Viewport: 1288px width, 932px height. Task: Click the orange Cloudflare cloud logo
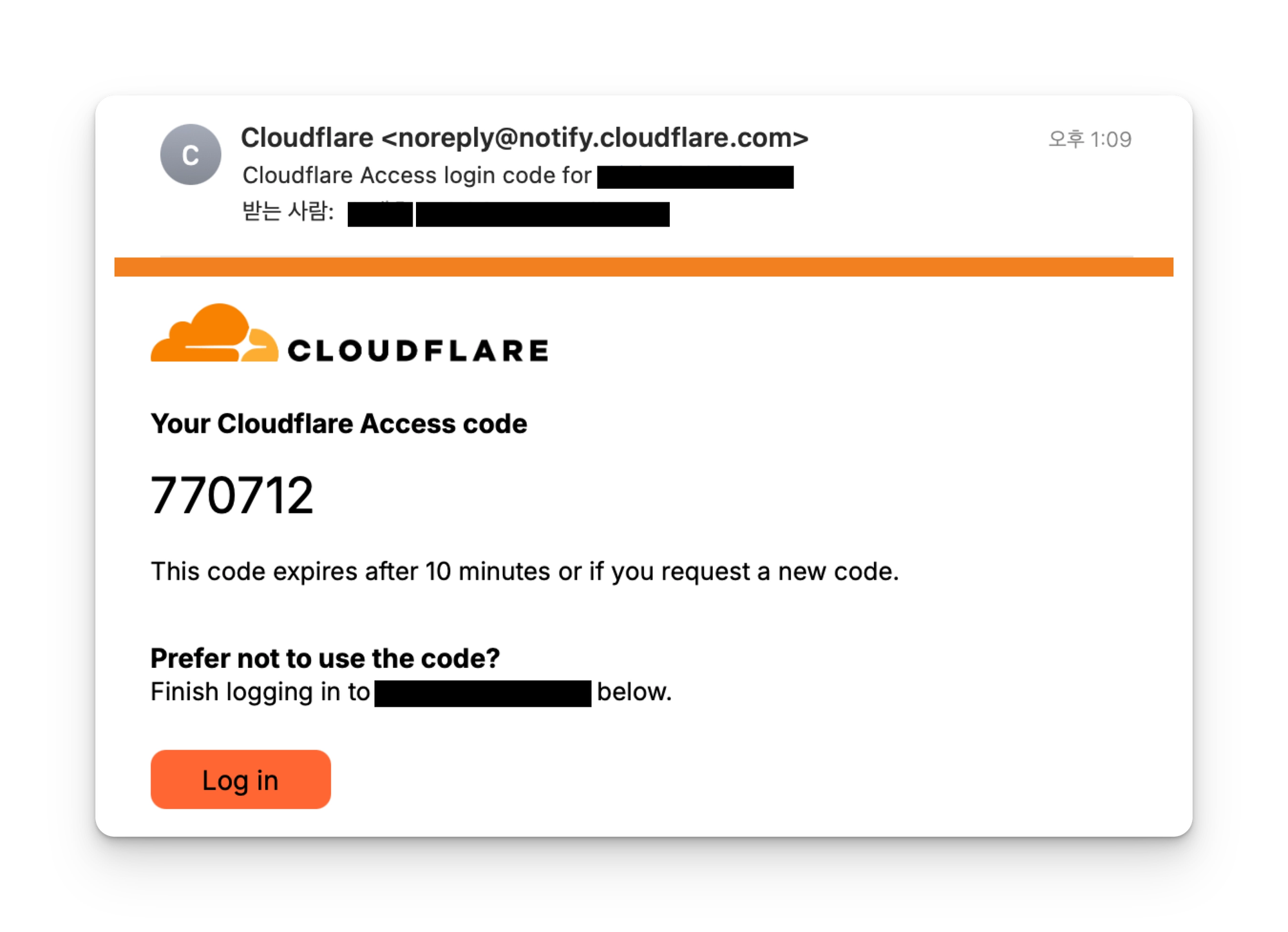[x=214, y=334]
